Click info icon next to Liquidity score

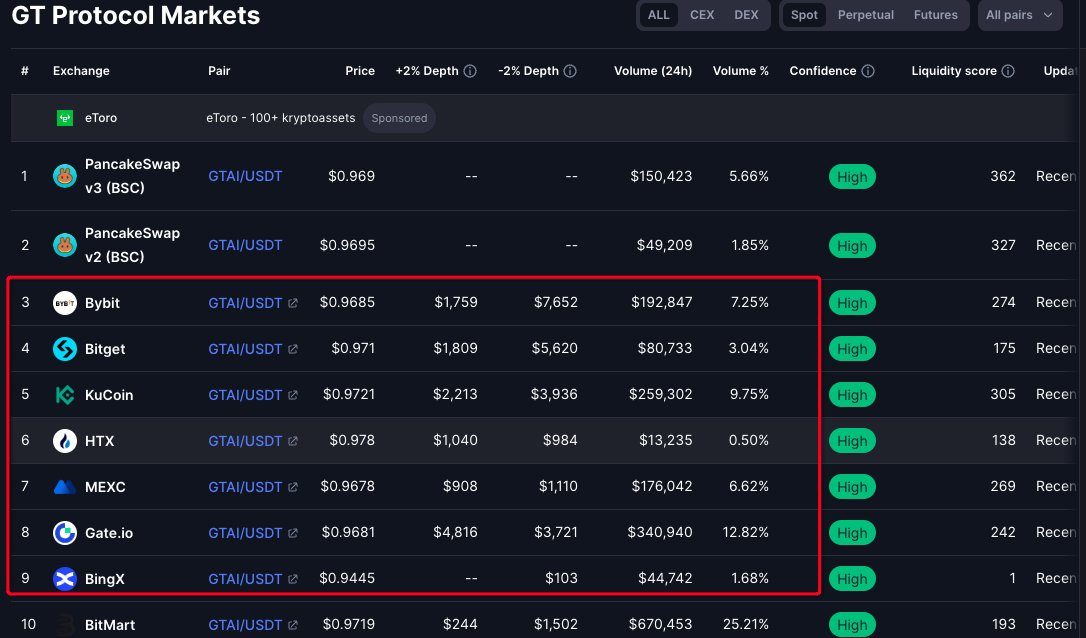click(x=1008, y=71)
